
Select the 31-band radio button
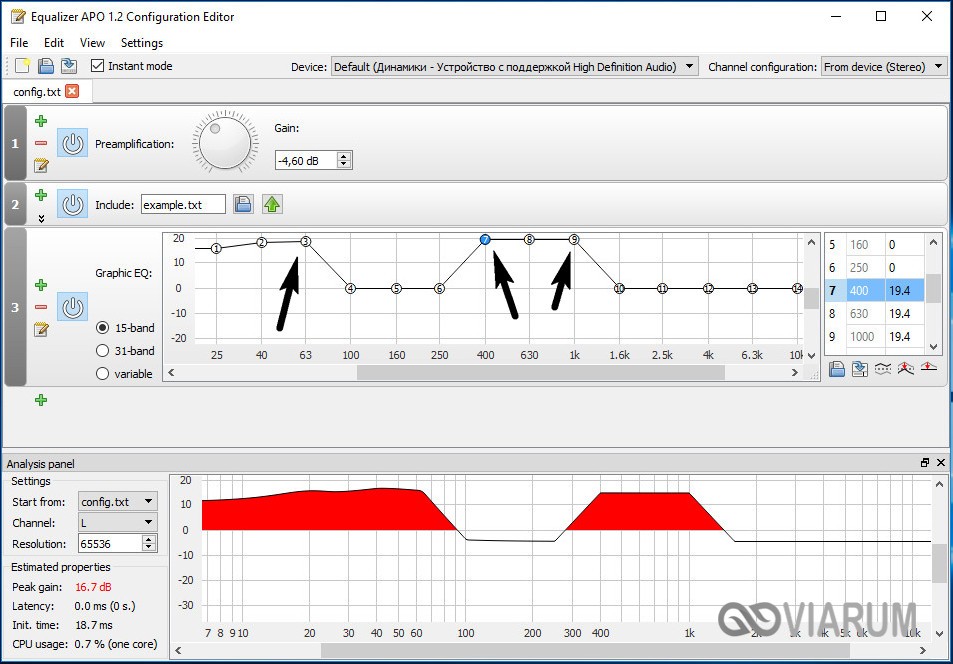point(103,351)
